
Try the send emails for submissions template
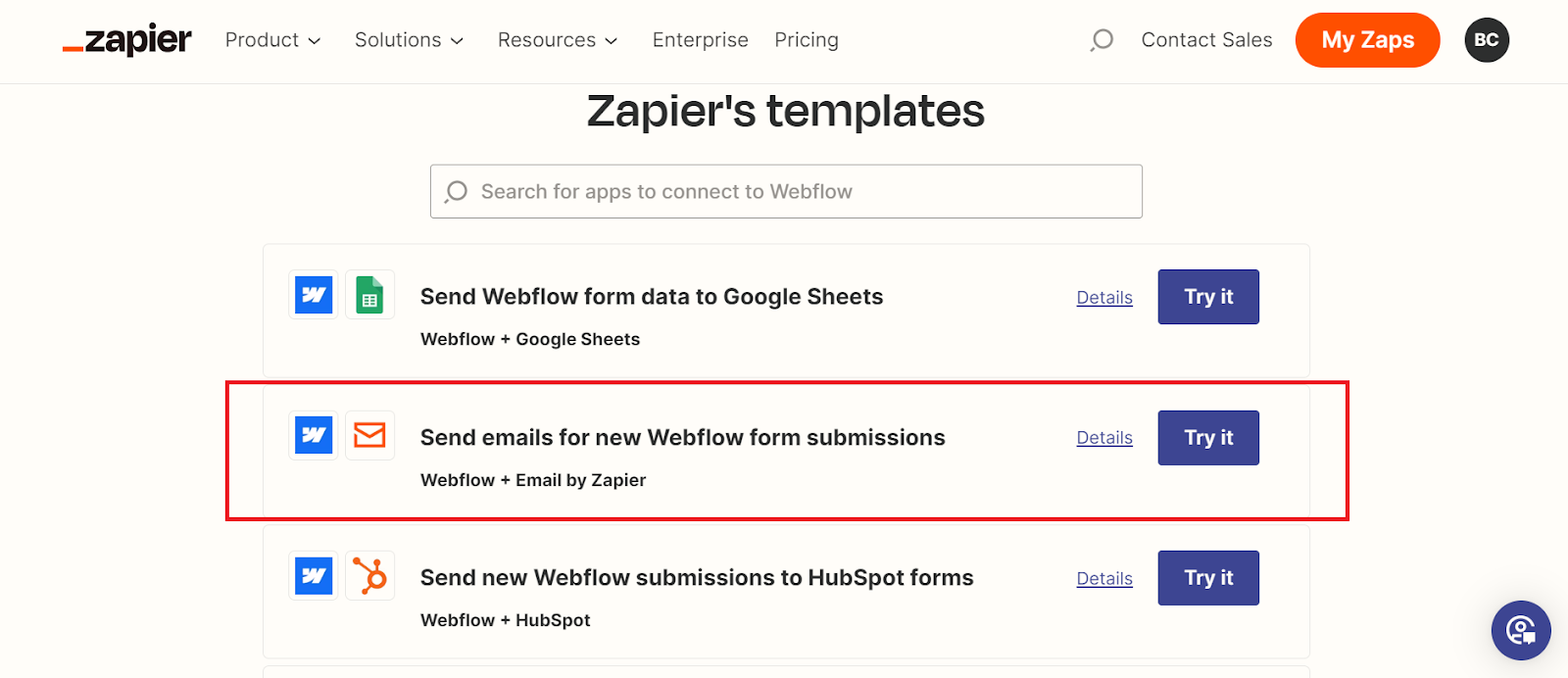click(x=1208, y=438)
